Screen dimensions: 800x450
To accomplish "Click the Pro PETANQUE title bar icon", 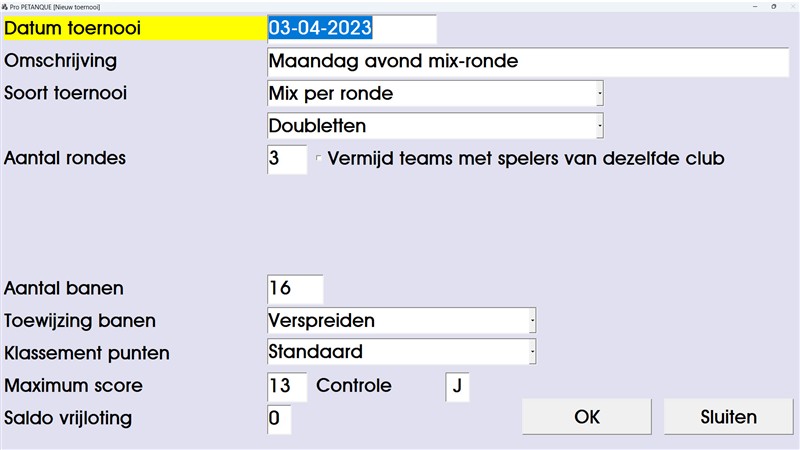I will 5,5.
